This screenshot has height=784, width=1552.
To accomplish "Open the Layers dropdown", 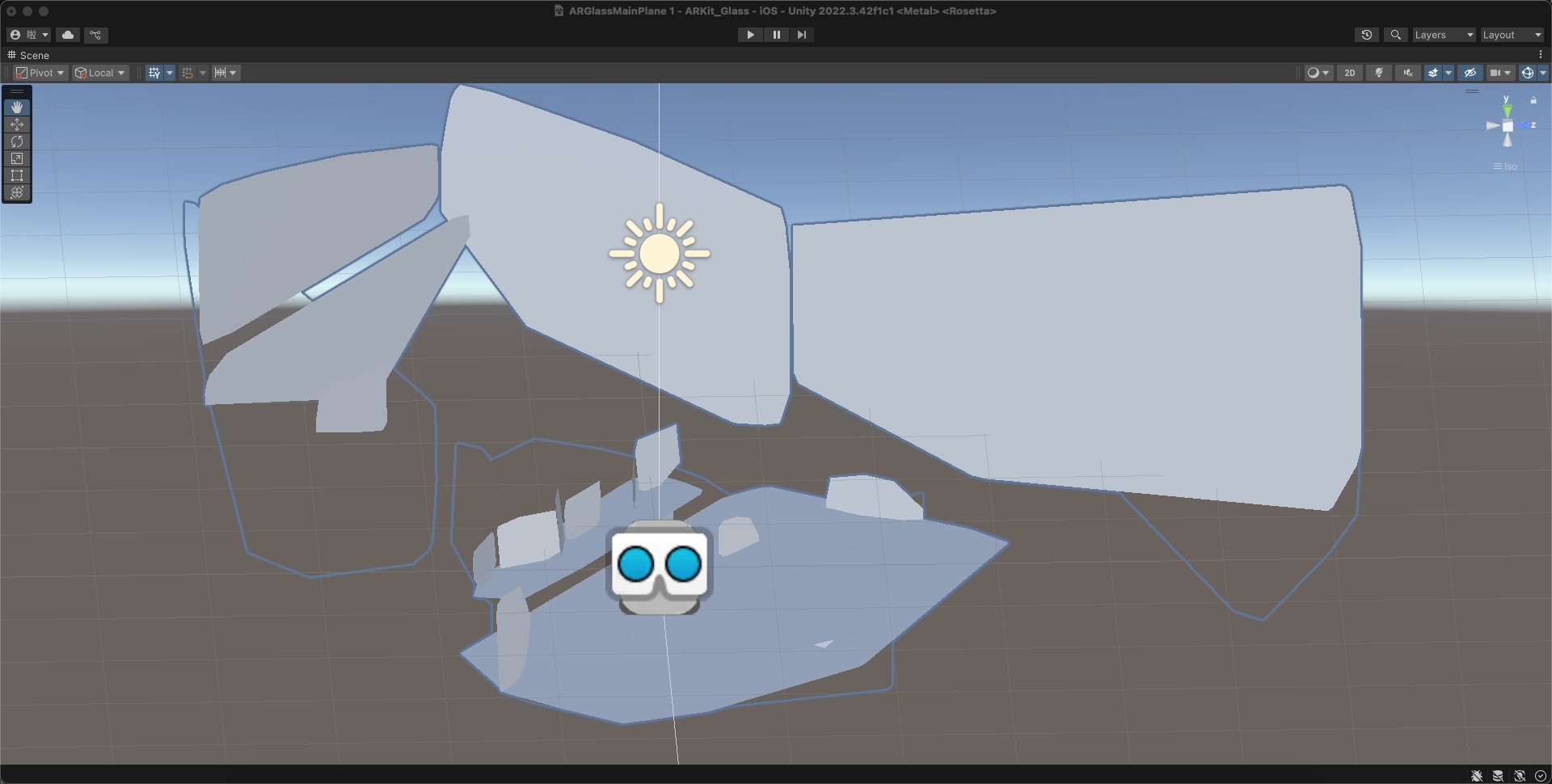I will pyautogui.click(x=1444, y=35).
